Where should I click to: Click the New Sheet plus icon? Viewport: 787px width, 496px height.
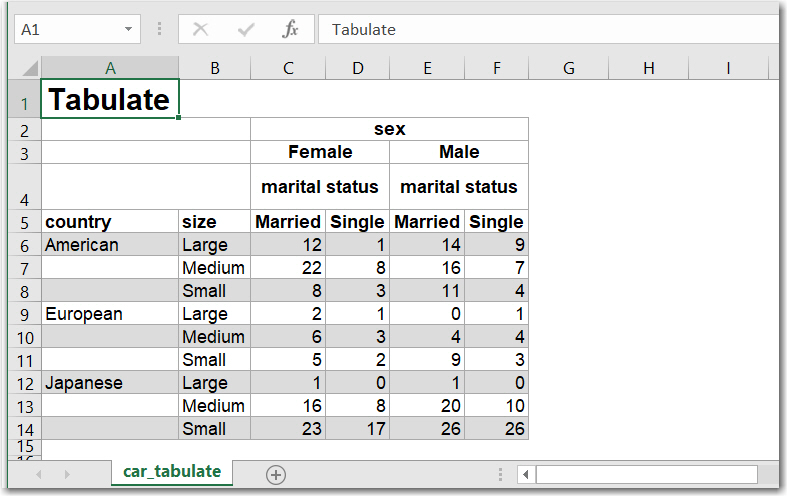276,475
